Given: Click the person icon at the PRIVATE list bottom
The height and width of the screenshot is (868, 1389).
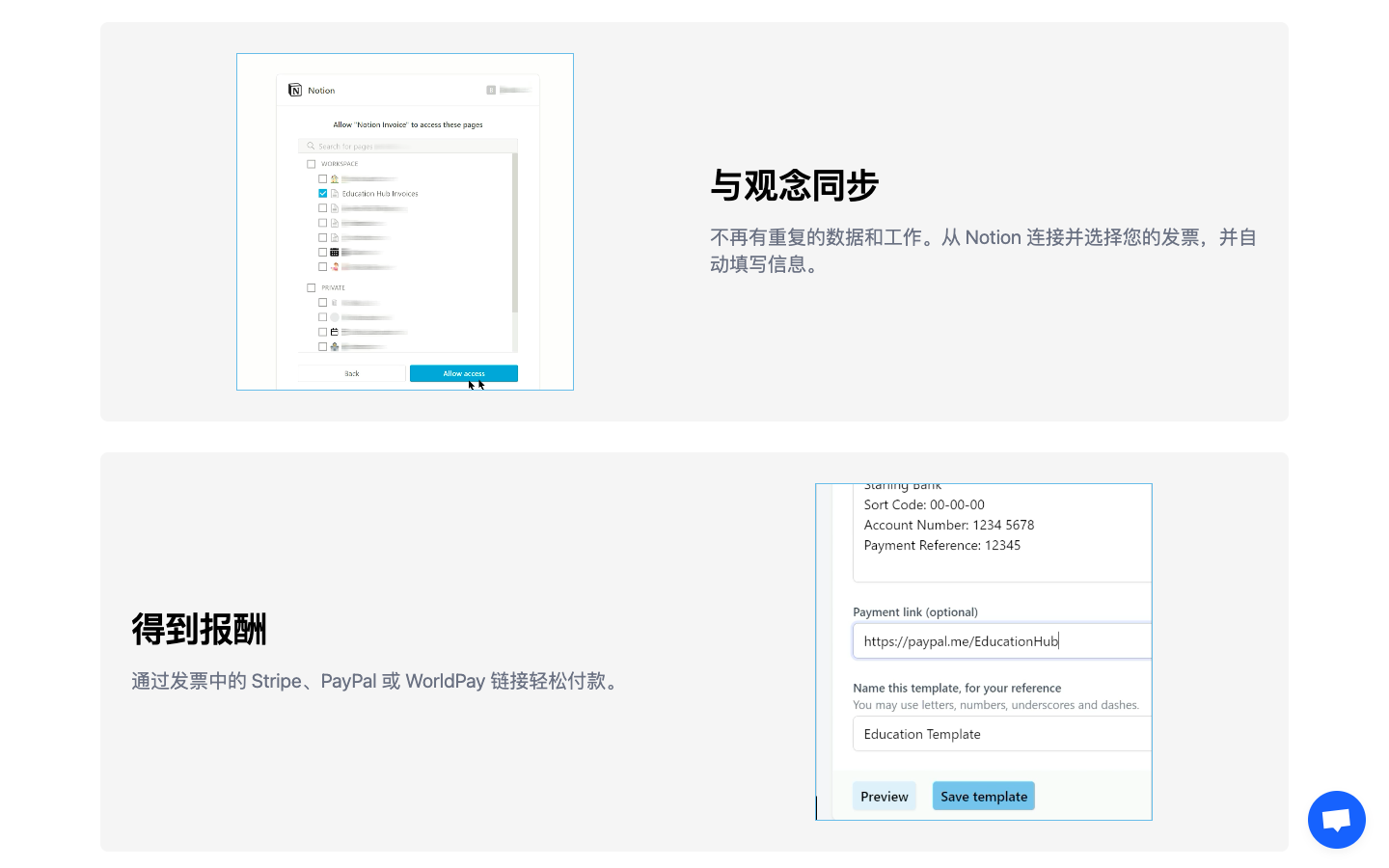Looking at the screenshot, I should point(334,346).
